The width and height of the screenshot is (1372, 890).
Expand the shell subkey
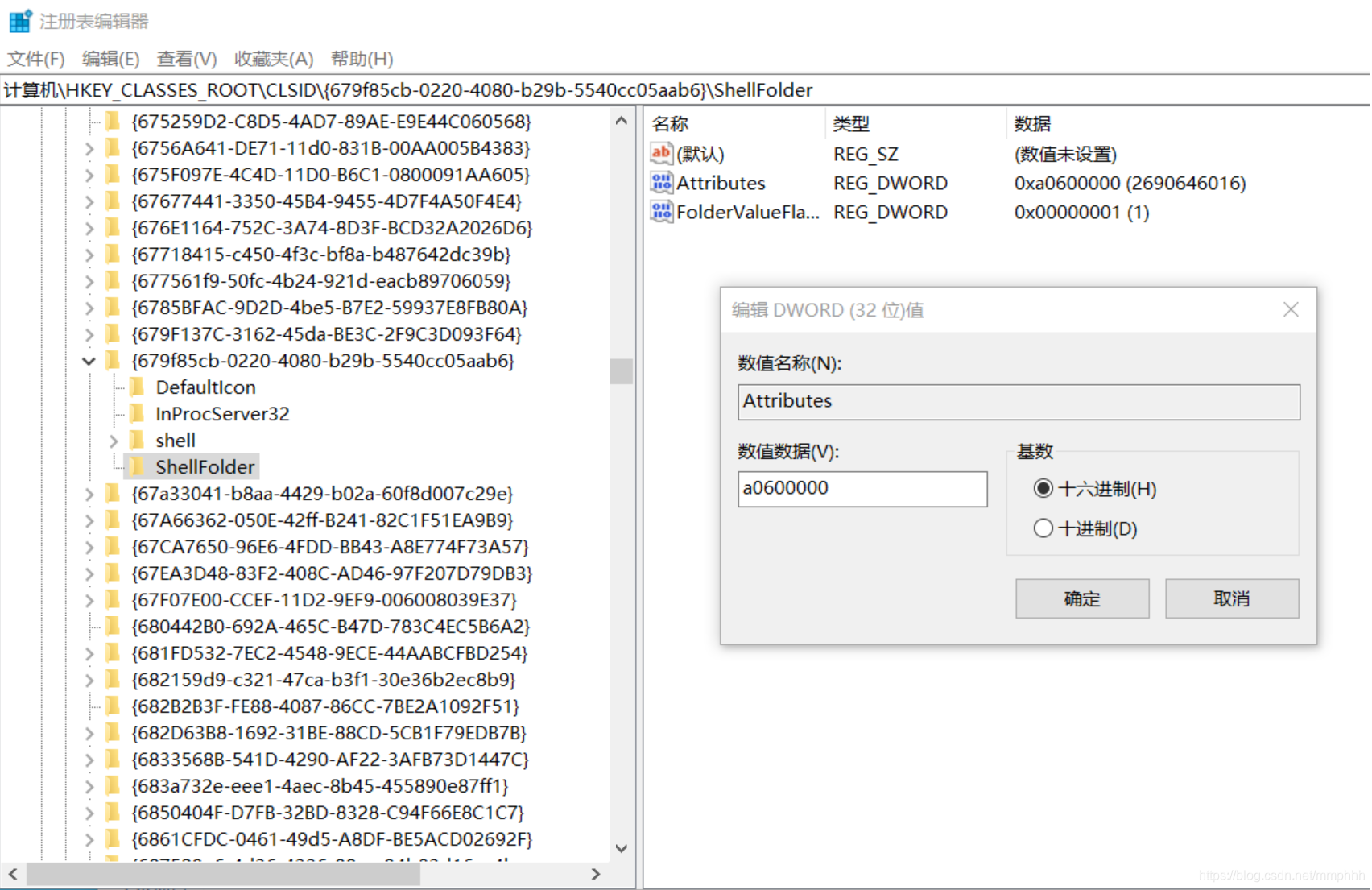[x=114, y=441]
